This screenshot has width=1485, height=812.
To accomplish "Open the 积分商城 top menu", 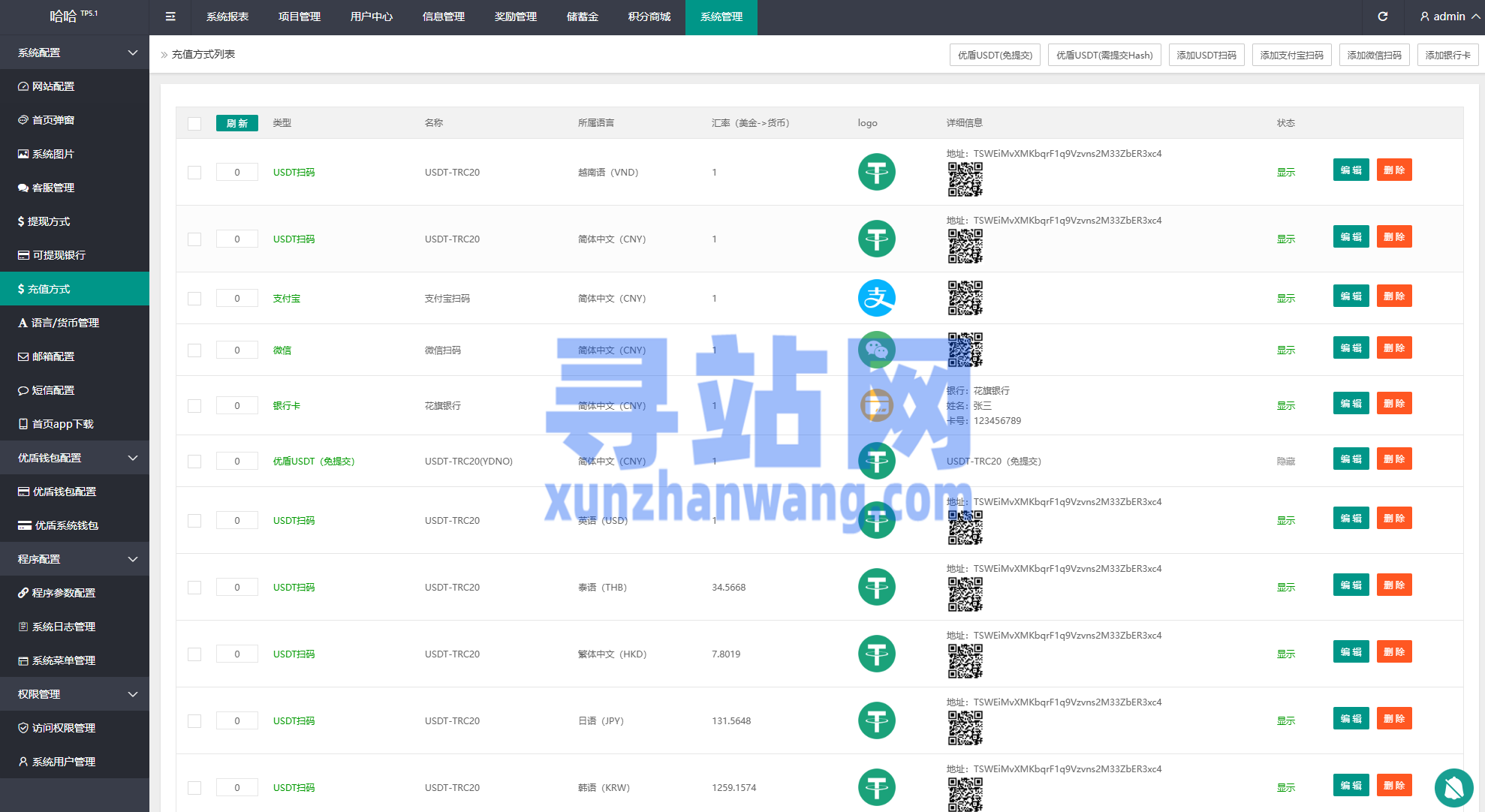I will [x=649, y=17].
